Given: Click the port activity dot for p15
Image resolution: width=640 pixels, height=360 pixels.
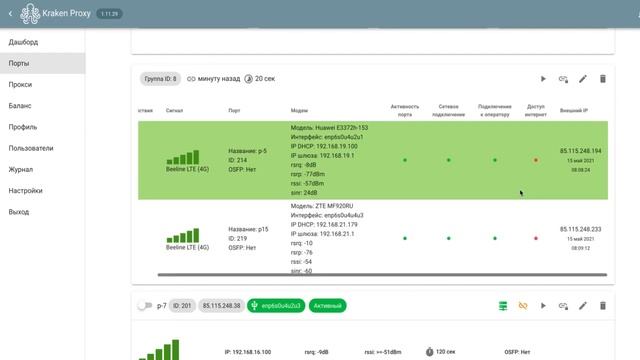Looking at the screenshot, I should pos(405,238).
